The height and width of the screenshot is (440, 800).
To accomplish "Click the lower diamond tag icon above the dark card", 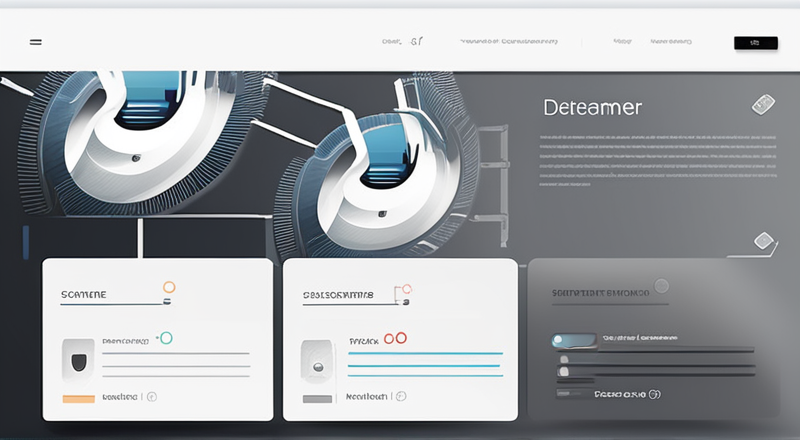I will pyautogui.click(x=764, y=241).
